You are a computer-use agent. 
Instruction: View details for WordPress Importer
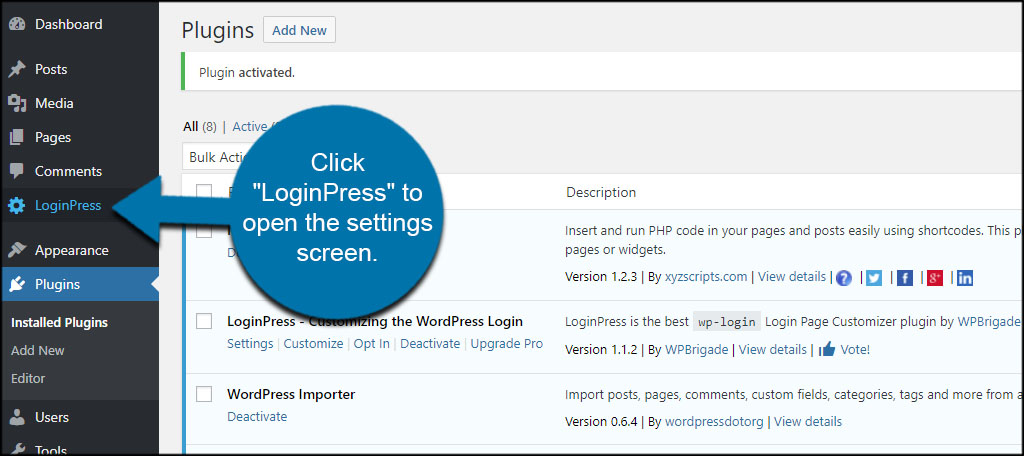tap(808, 421)
